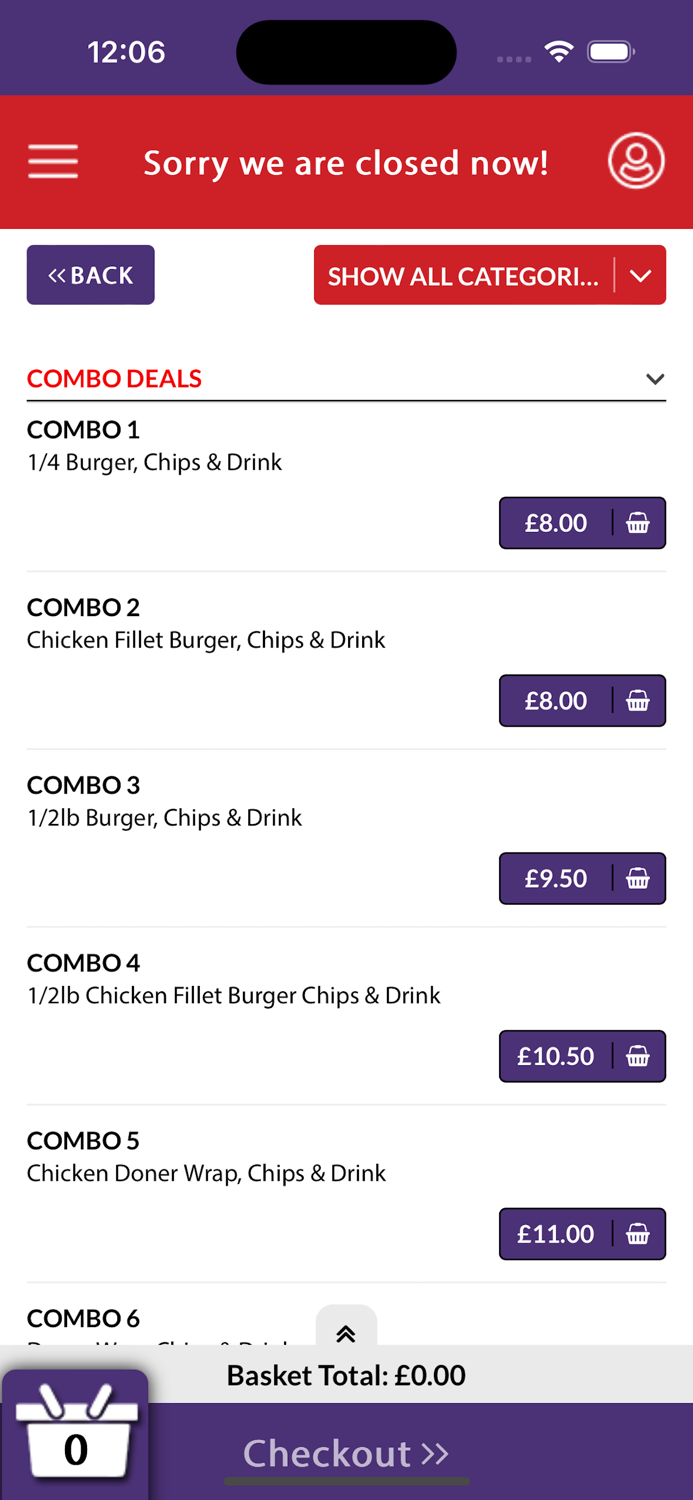Tap the Sorry we are closed banner
The image size is (693, 1500).
click(346, 162)
